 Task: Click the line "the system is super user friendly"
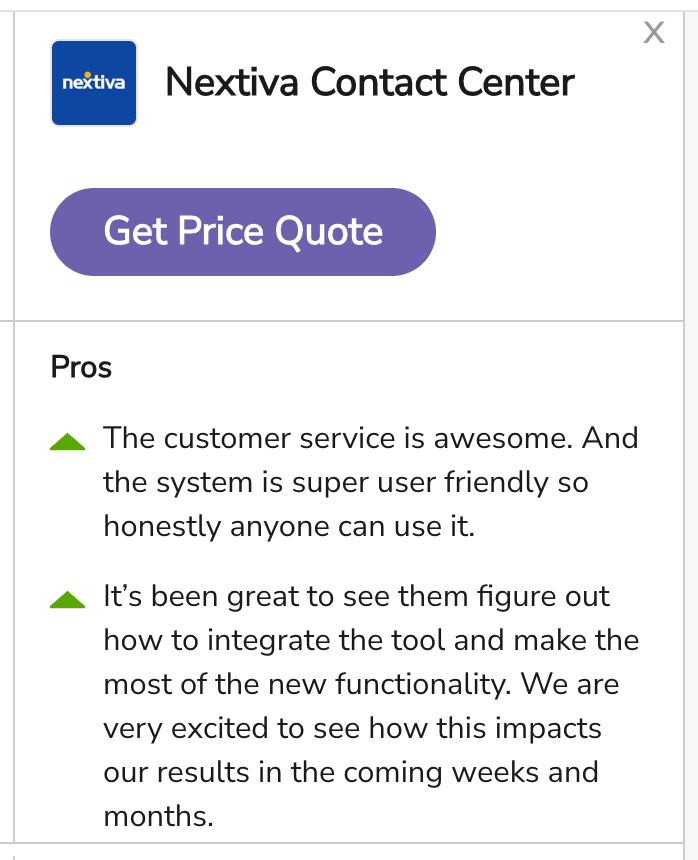pyautogui.click(x=345, y=482)
